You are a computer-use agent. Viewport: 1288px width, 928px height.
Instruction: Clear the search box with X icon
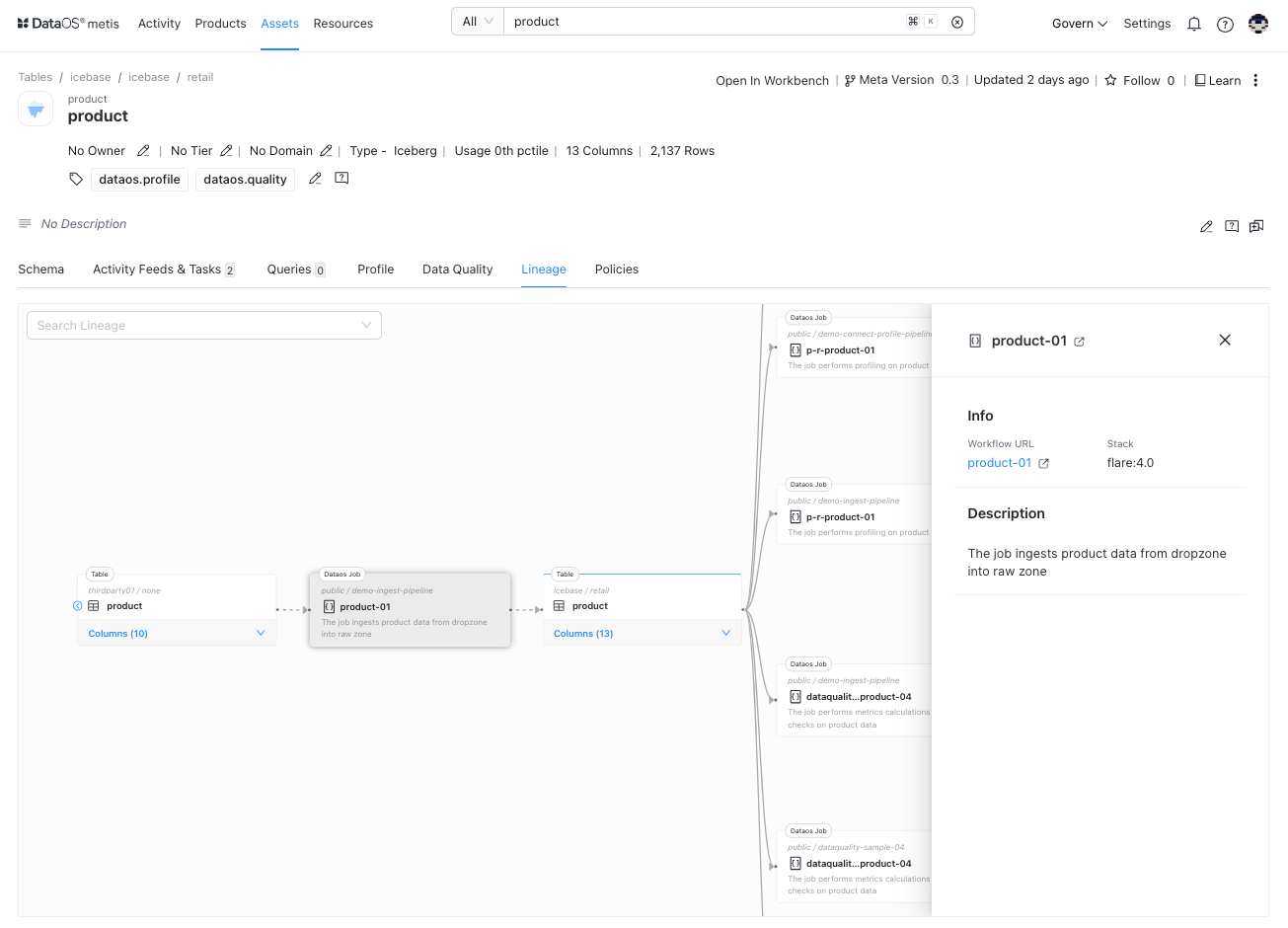(x=957, y=22)
